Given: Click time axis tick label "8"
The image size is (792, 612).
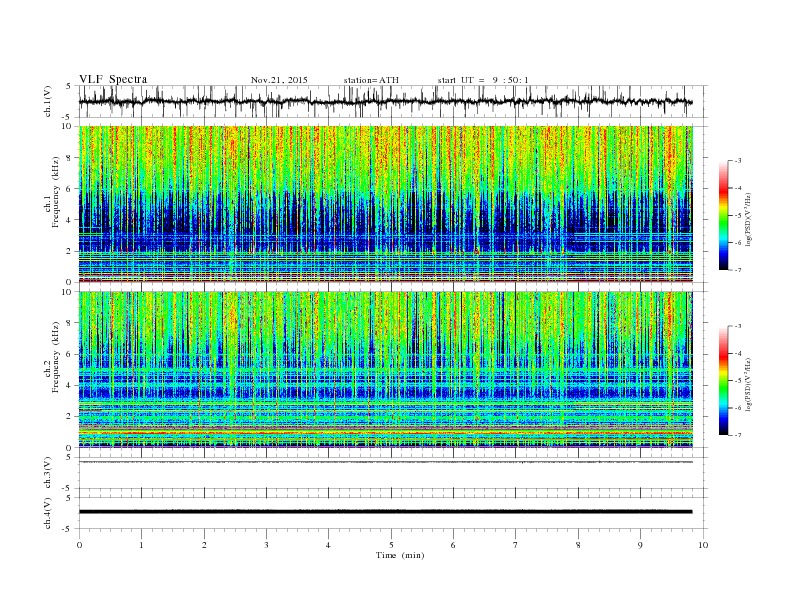Looking at the screenshot, I should 578,545.
